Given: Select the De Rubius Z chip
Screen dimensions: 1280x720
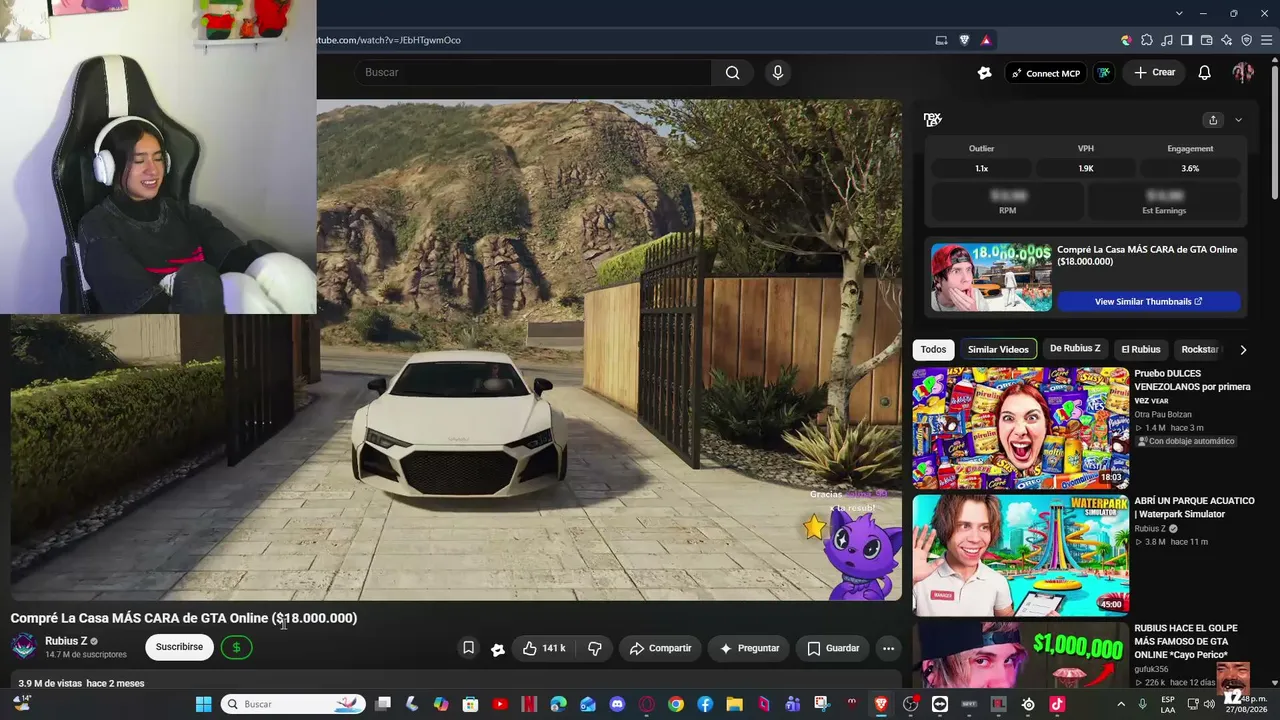Looking at the screenshot, I should (x=1075, y=349).
